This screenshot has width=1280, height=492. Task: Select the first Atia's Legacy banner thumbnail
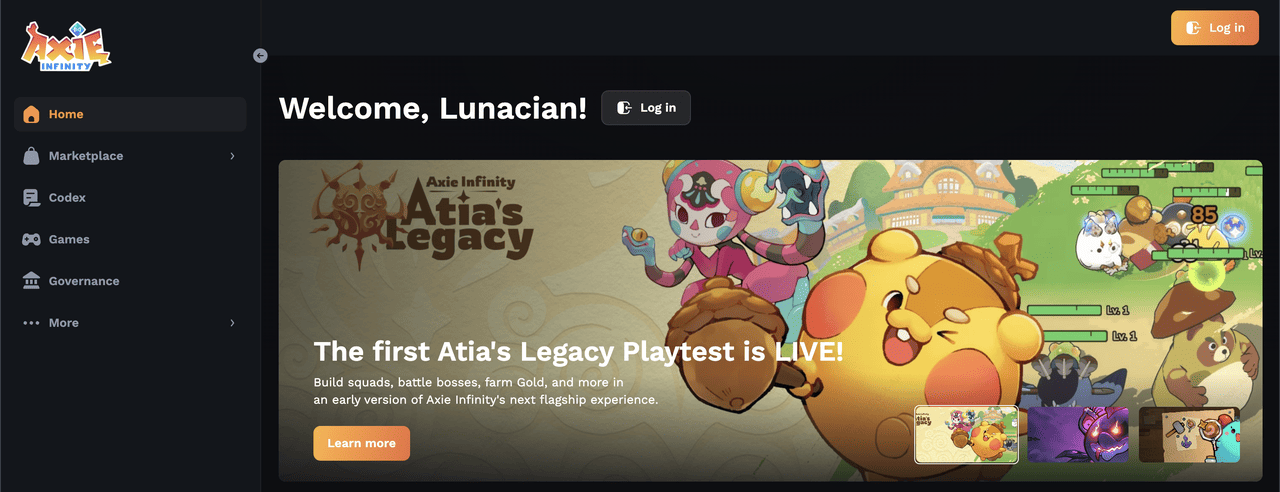[x=967, y=435]
